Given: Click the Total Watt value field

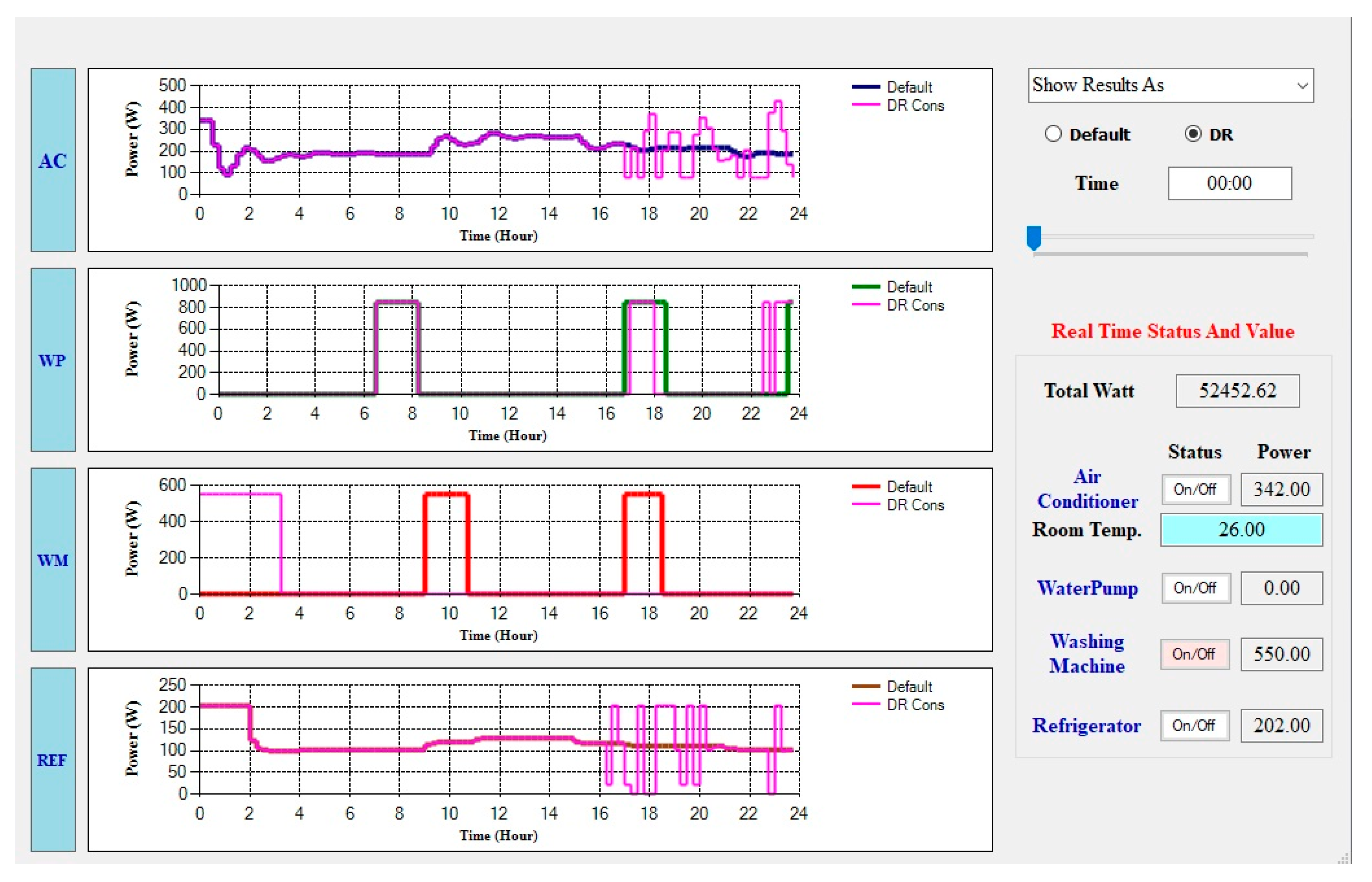Looking at the screenshot, I should click(1237, 391).
